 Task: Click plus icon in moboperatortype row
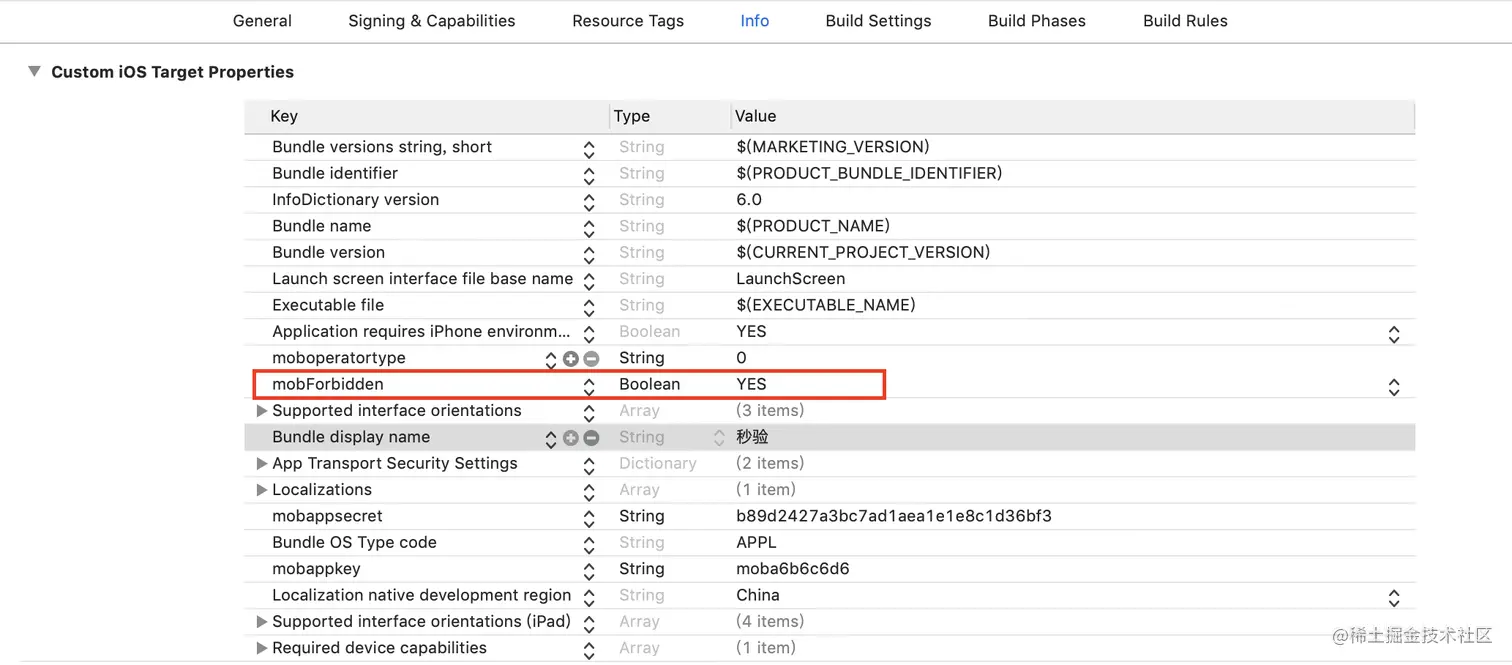pyautogui.click(x=571, y=358)
